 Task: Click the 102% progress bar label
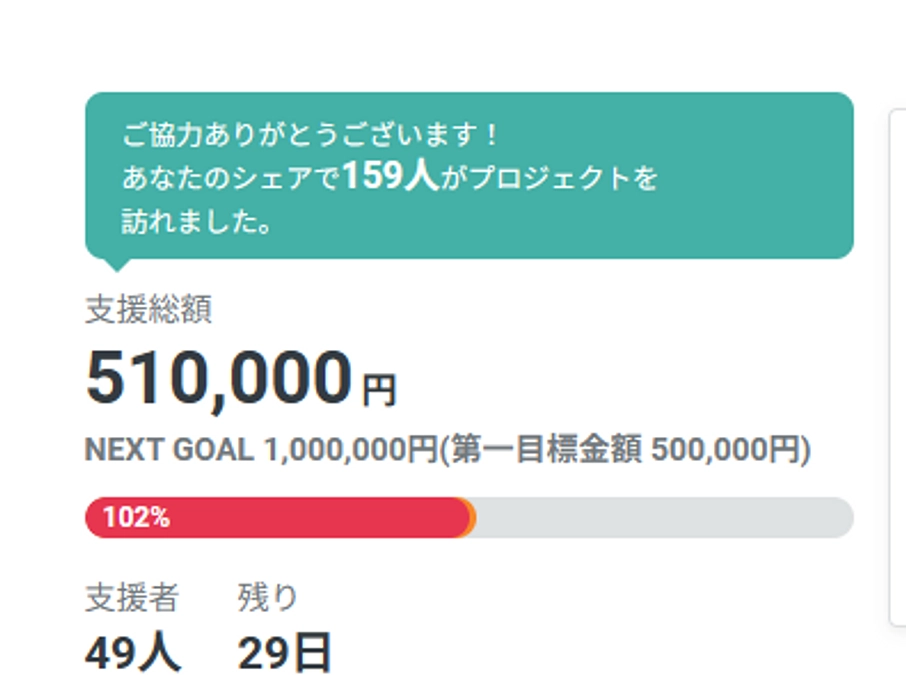tap(130, 517)
